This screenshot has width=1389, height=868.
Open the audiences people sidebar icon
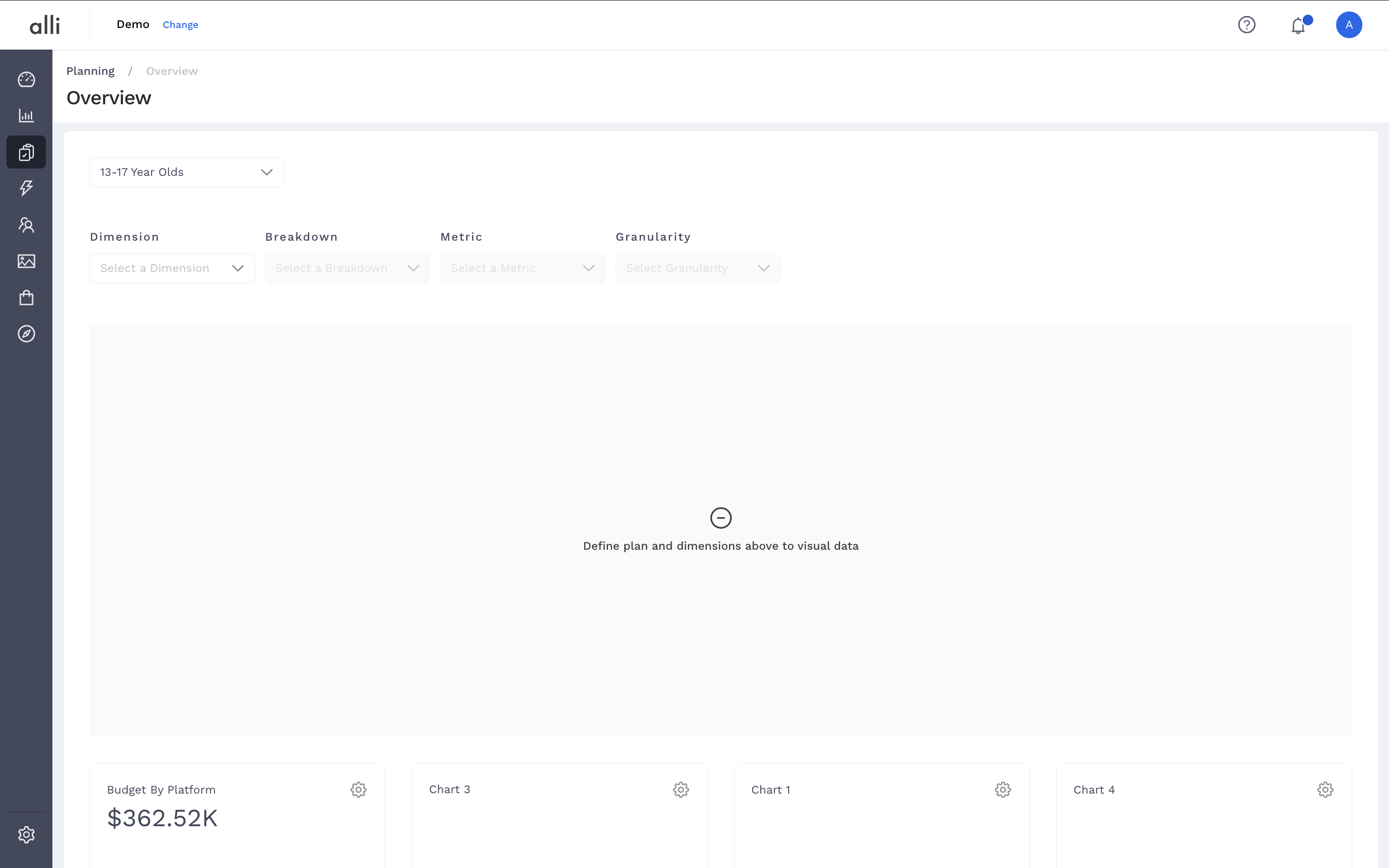point(26,225)
